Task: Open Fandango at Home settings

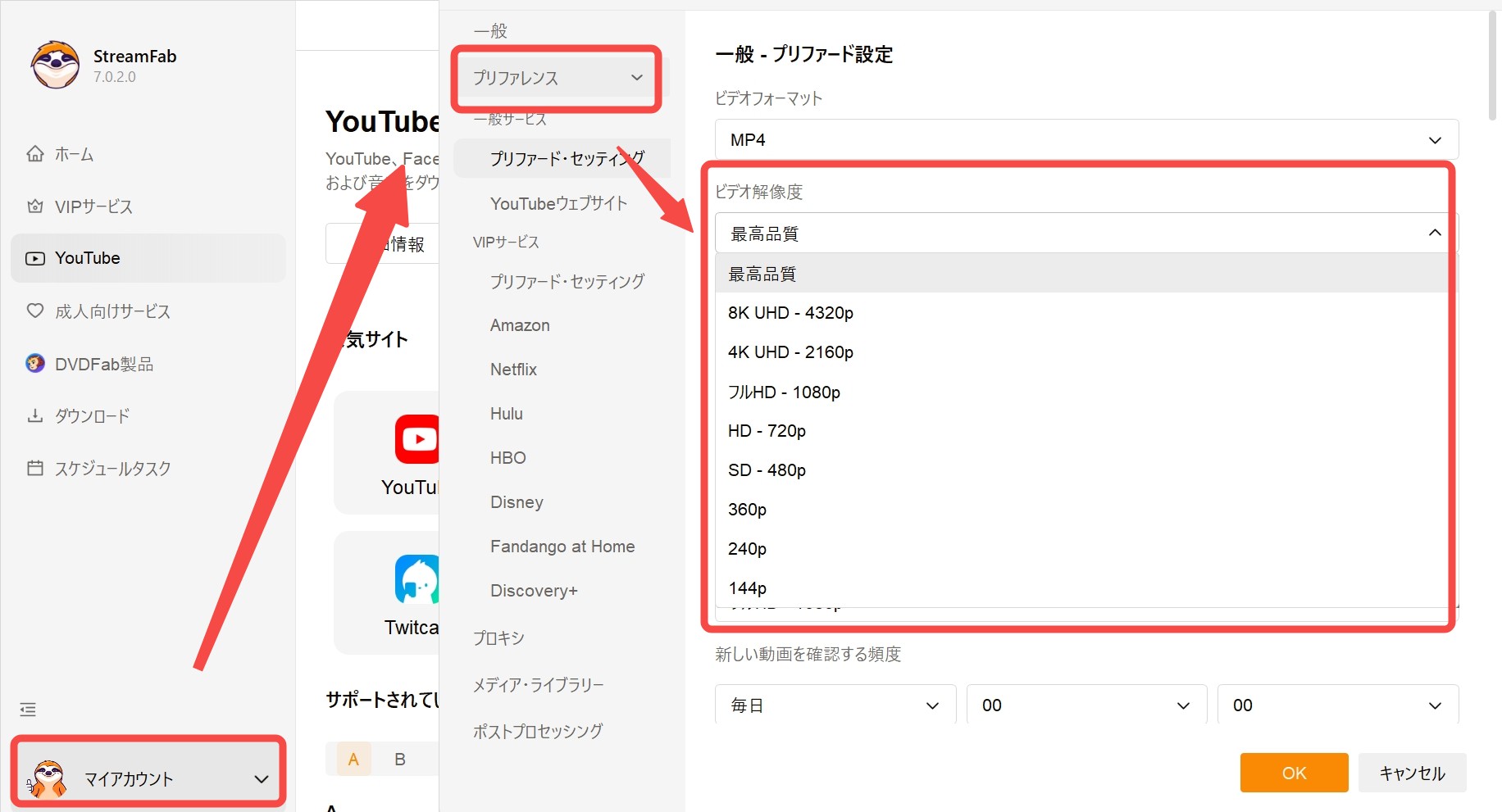Action: (x=562, y=547)
